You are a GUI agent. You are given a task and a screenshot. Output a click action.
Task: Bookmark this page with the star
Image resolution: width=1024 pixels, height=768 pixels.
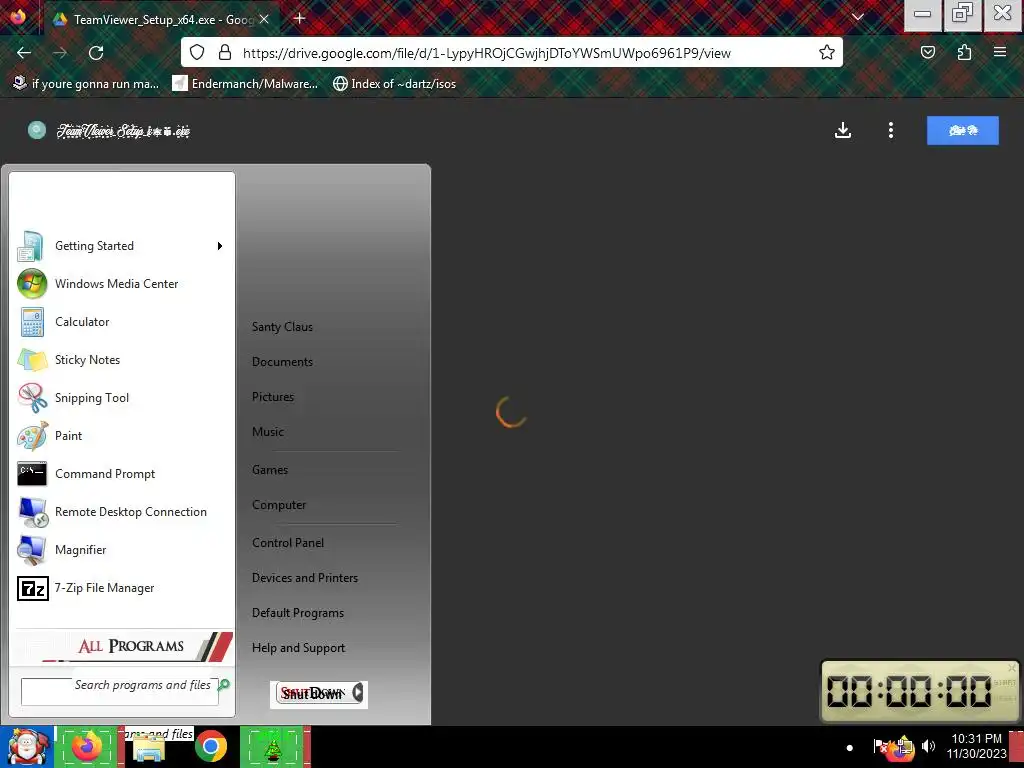[x=827, y=52]
